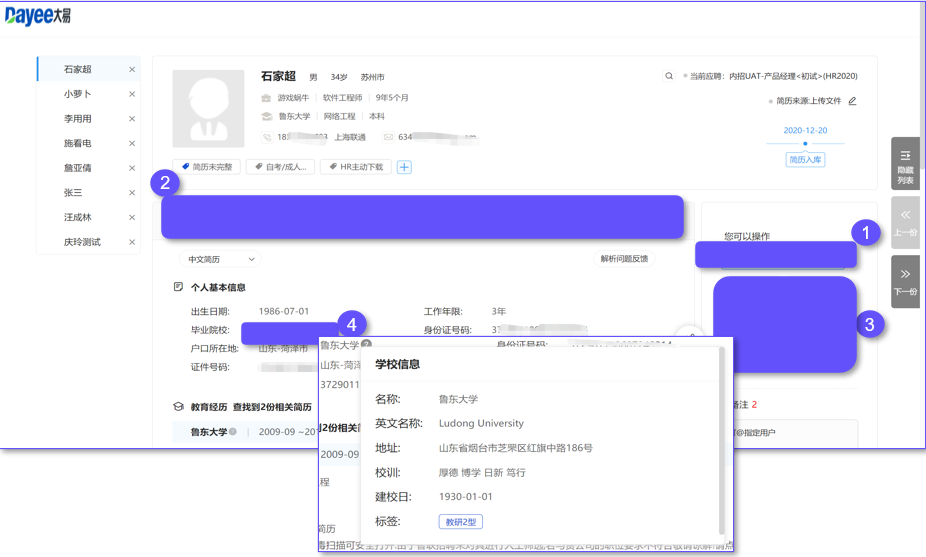
Task: Select candidate 李用用 in the list
Action: (x=77, y=119)
